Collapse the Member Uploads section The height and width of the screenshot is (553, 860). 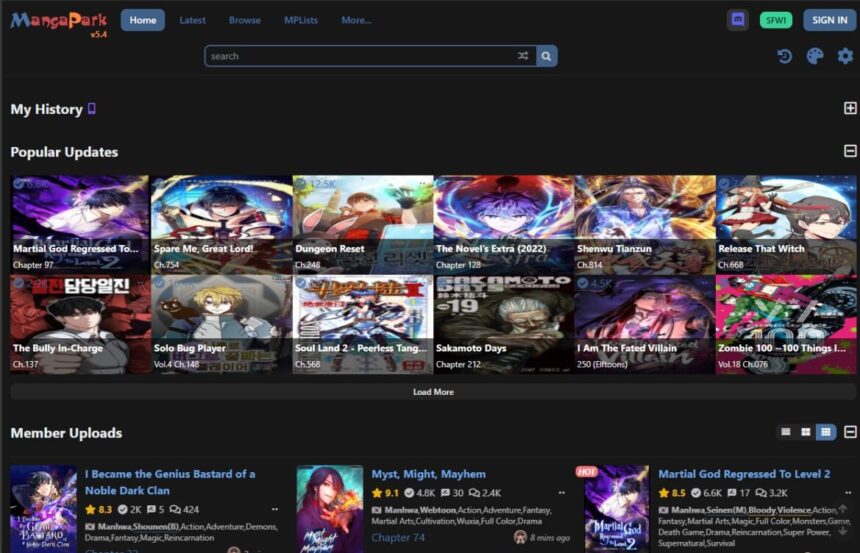850,432
